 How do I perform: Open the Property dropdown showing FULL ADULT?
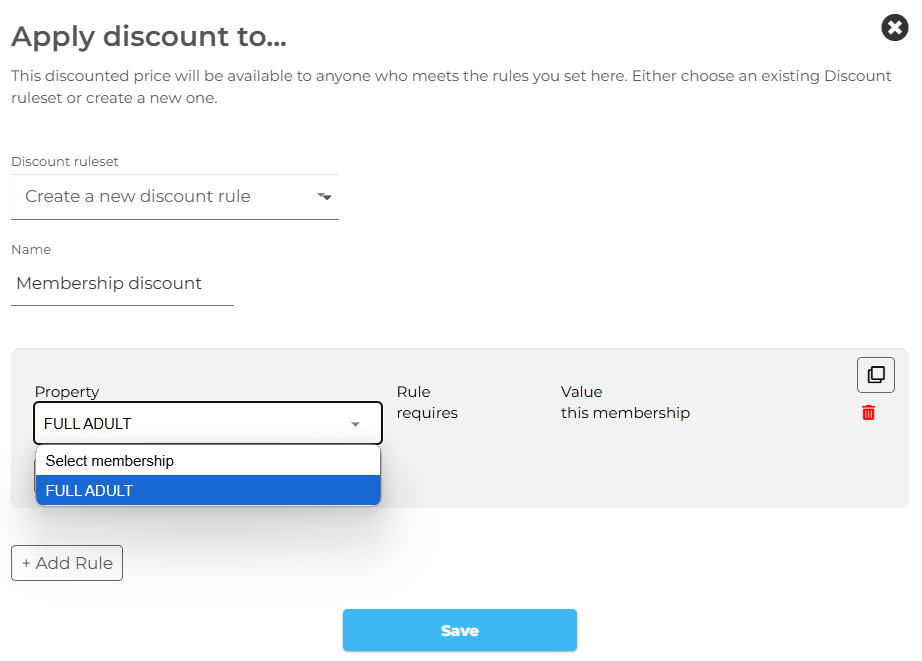(208, 423)
